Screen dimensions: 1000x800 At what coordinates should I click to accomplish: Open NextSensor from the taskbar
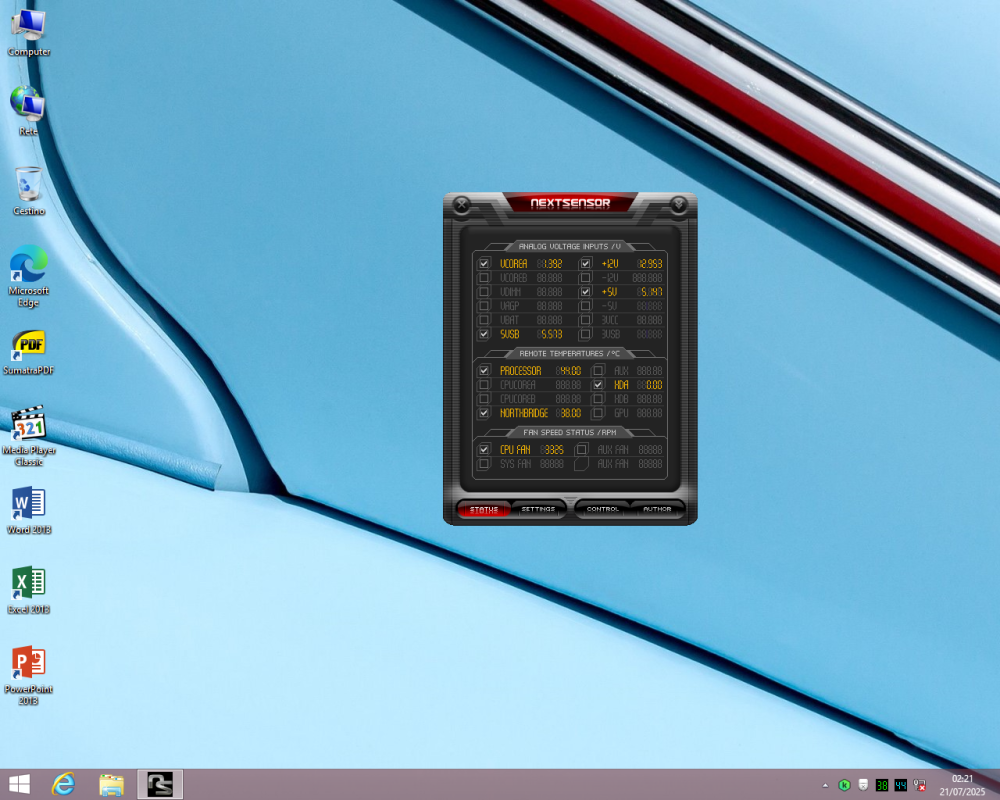pos(159,784)
